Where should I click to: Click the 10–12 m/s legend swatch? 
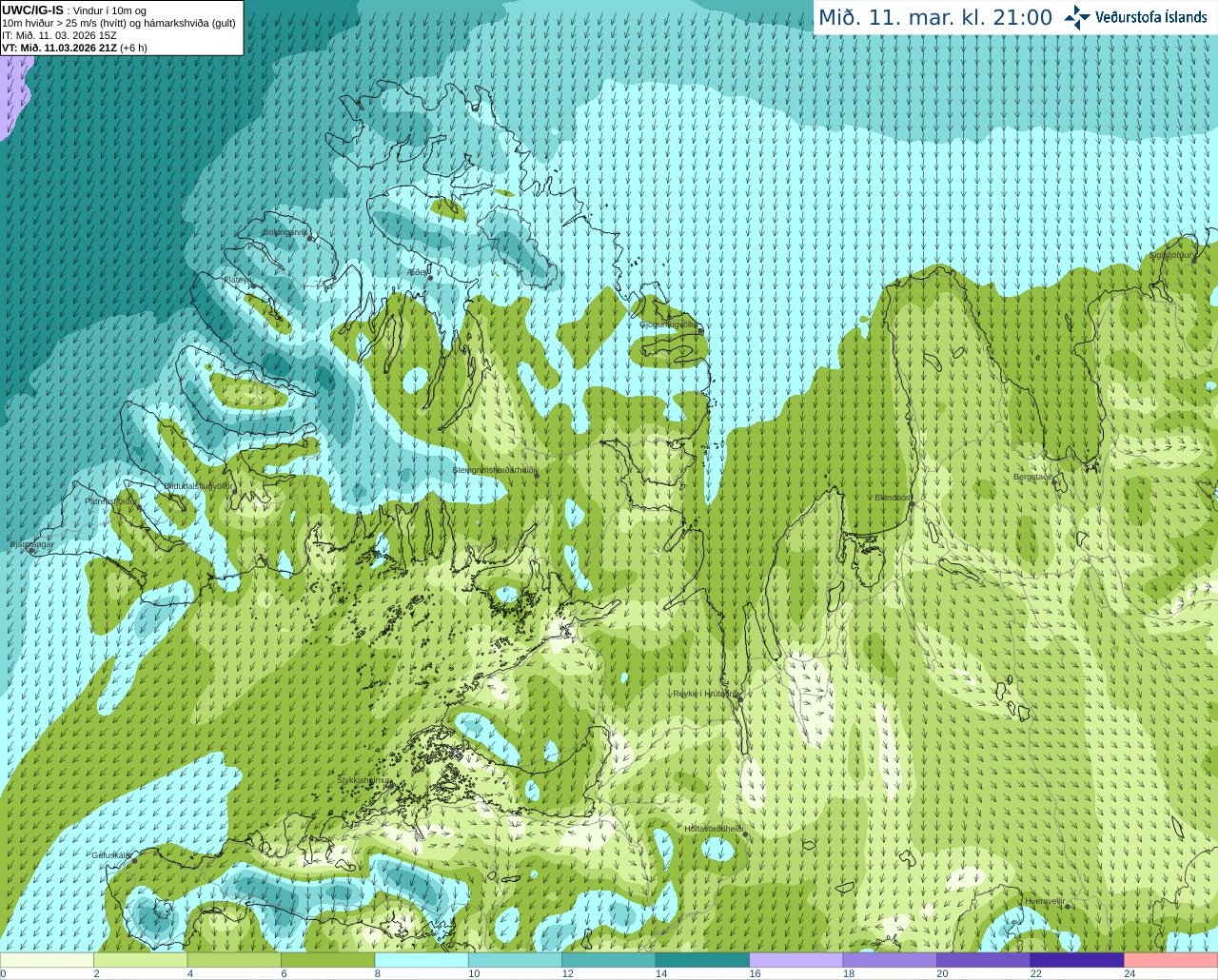pos(516,959)
